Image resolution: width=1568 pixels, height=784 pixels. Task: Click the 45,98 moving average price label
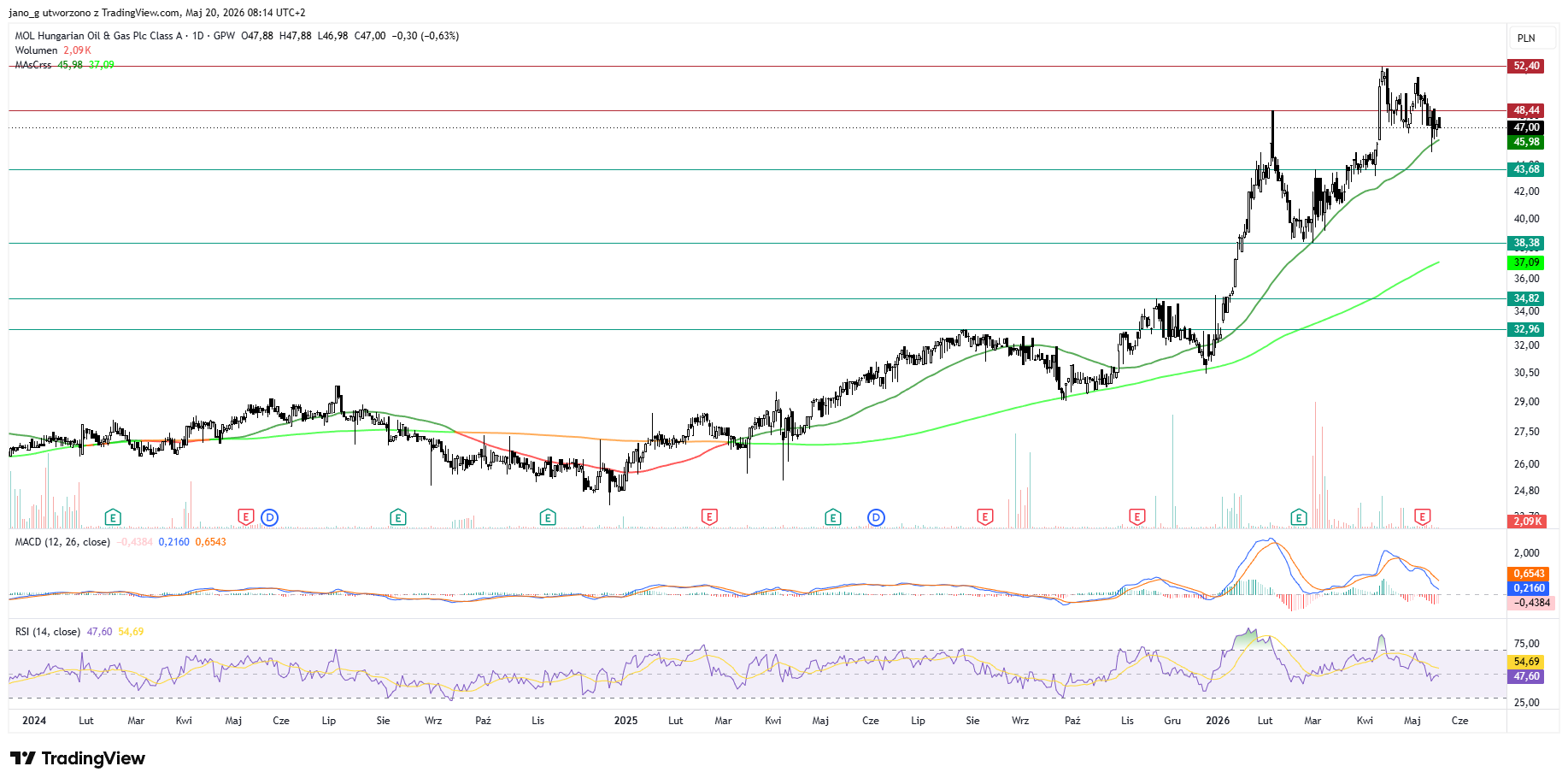[1526, 142]
